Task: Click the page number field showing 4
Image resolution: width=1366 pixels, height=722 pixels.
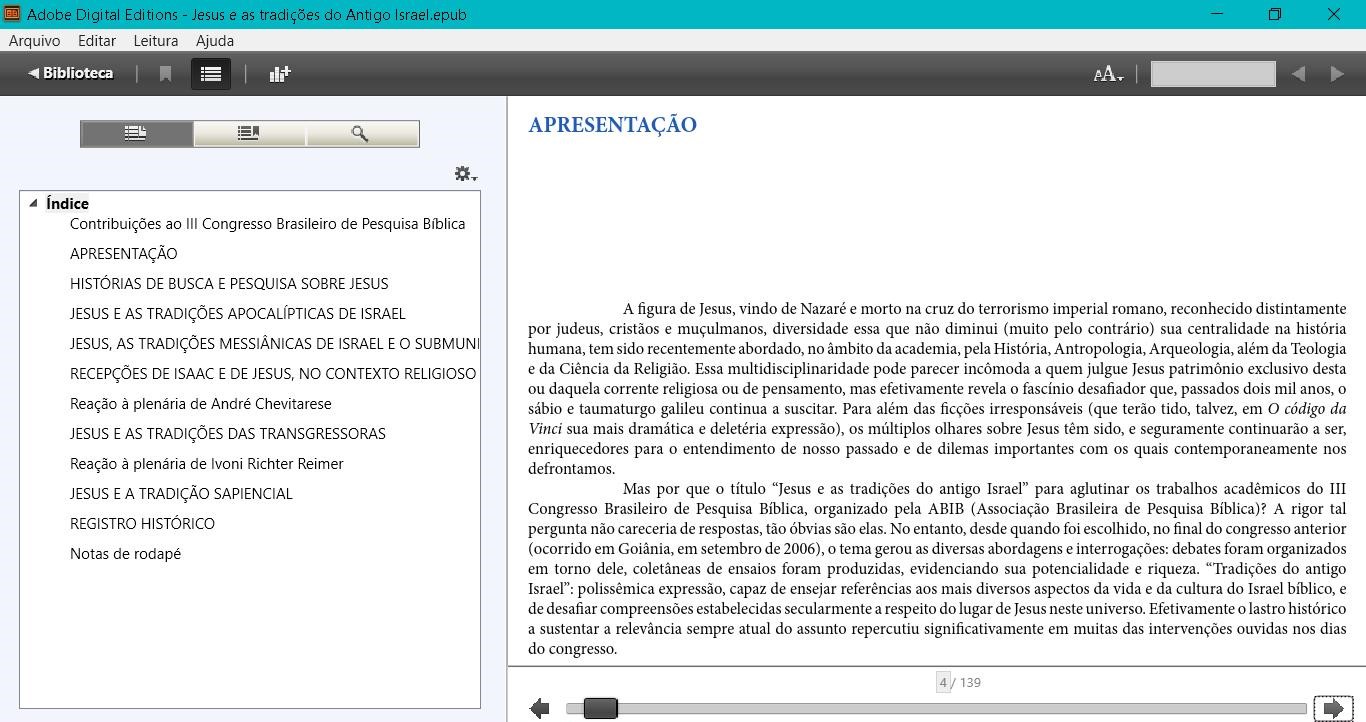Action: click(942, 682)
